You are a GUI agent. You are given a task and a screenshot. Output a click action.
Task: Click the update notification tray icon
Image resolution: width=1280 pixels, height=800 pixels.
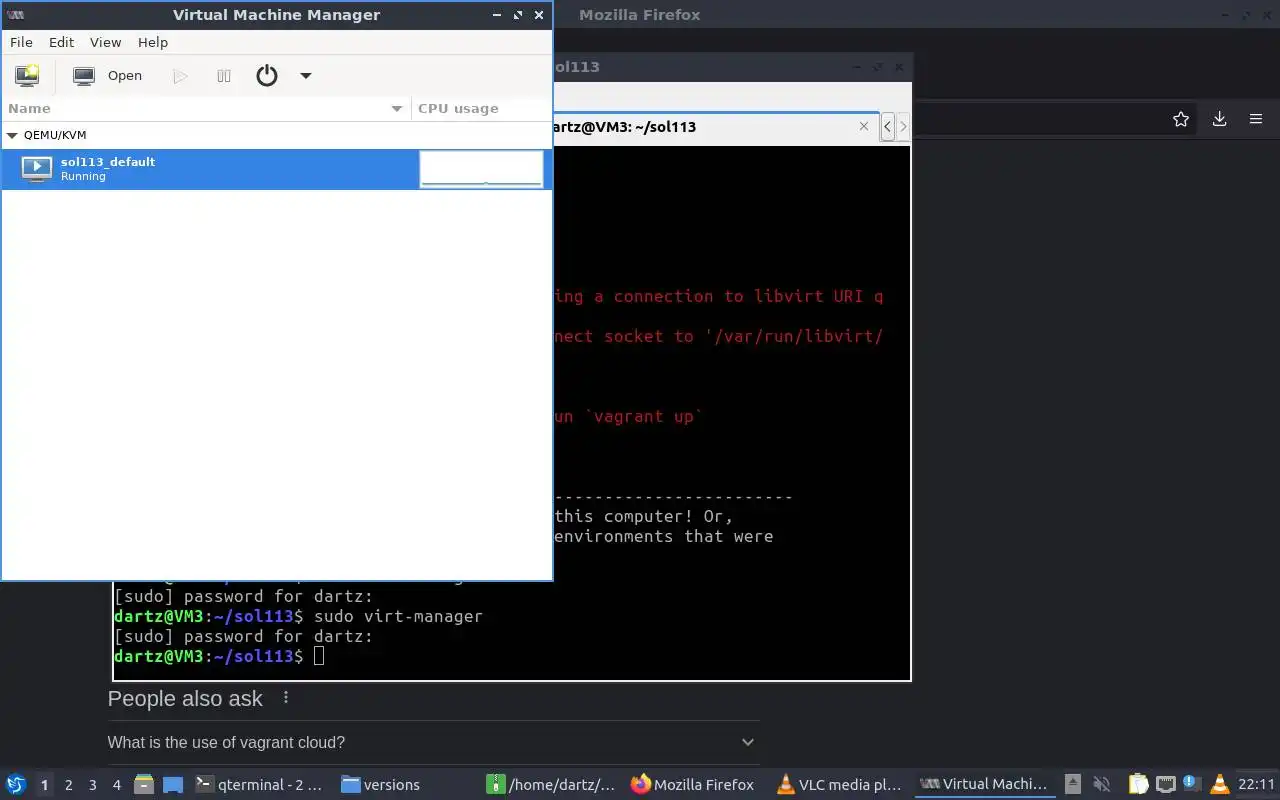[1191, 784]
